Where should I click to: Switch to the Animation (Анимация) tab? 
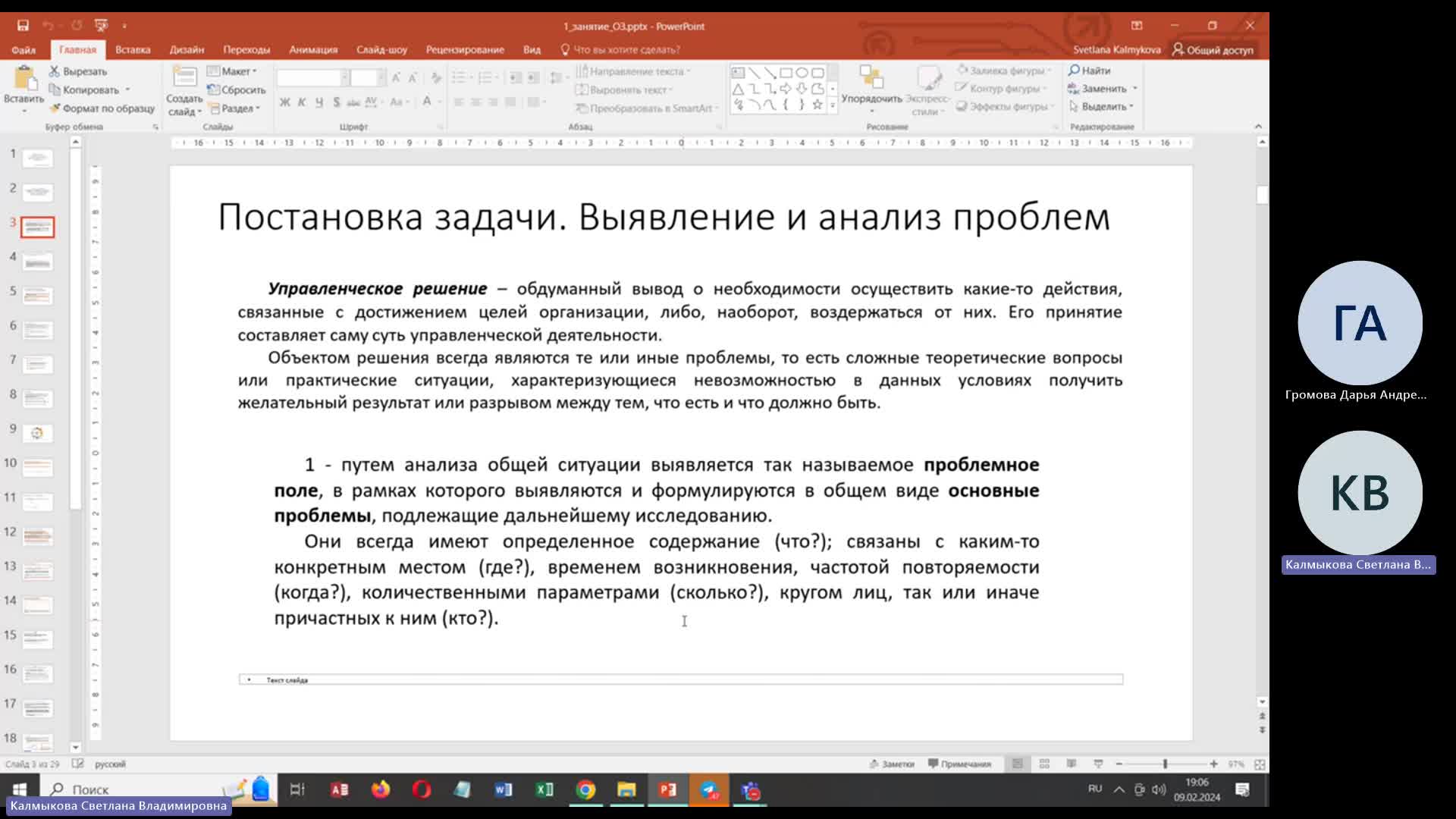pyautogui.click(x=313, y=50)
